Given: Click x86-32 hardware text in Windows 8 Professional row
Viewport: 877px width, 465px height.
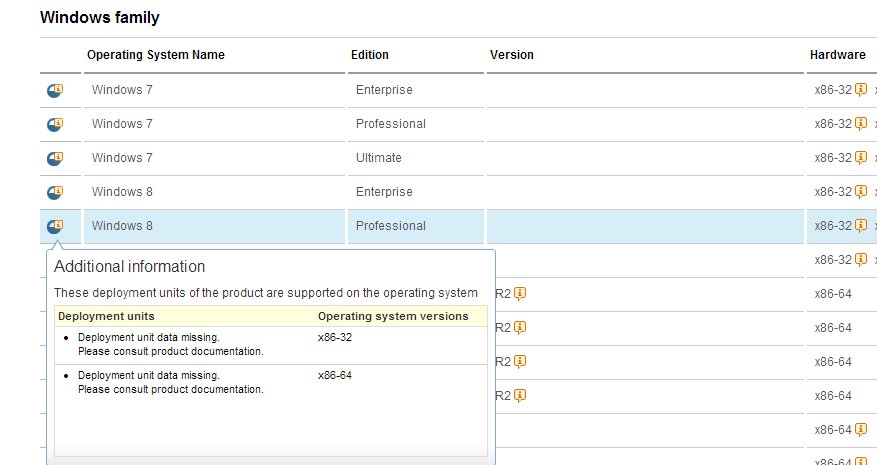Looking at the screenshot, I should pyautogui.click(x=833, y=226).
